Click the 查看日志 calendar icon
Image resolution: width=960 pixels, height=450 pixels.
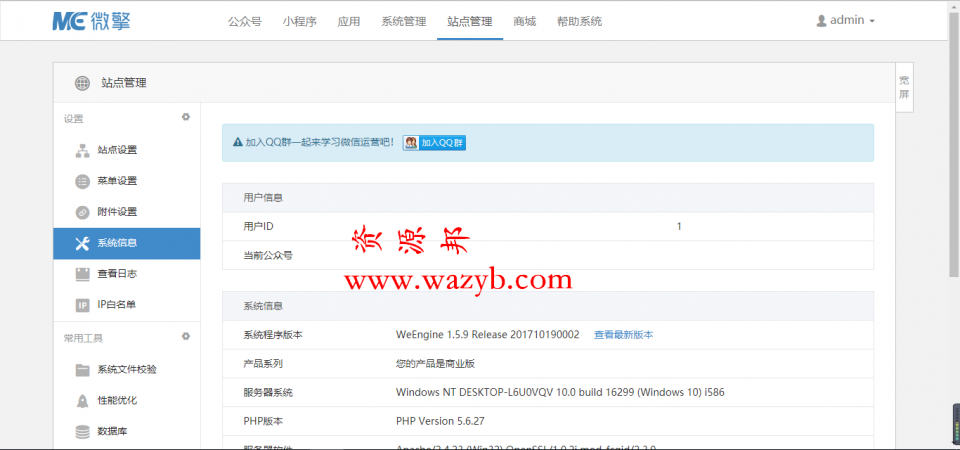point(82,274)
